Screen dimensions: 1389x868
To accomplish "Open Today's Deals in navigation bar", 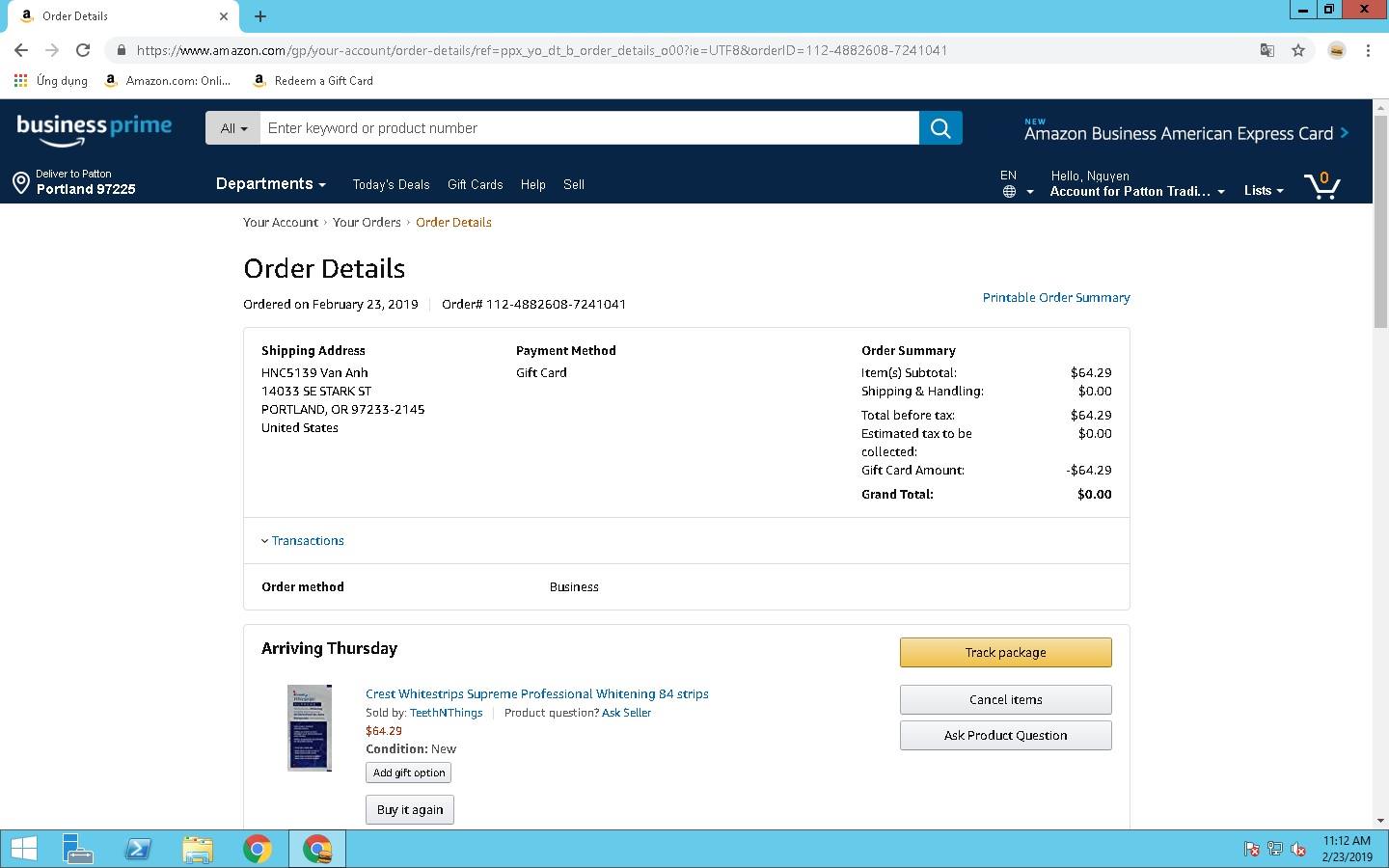I will tap(391, 185).
